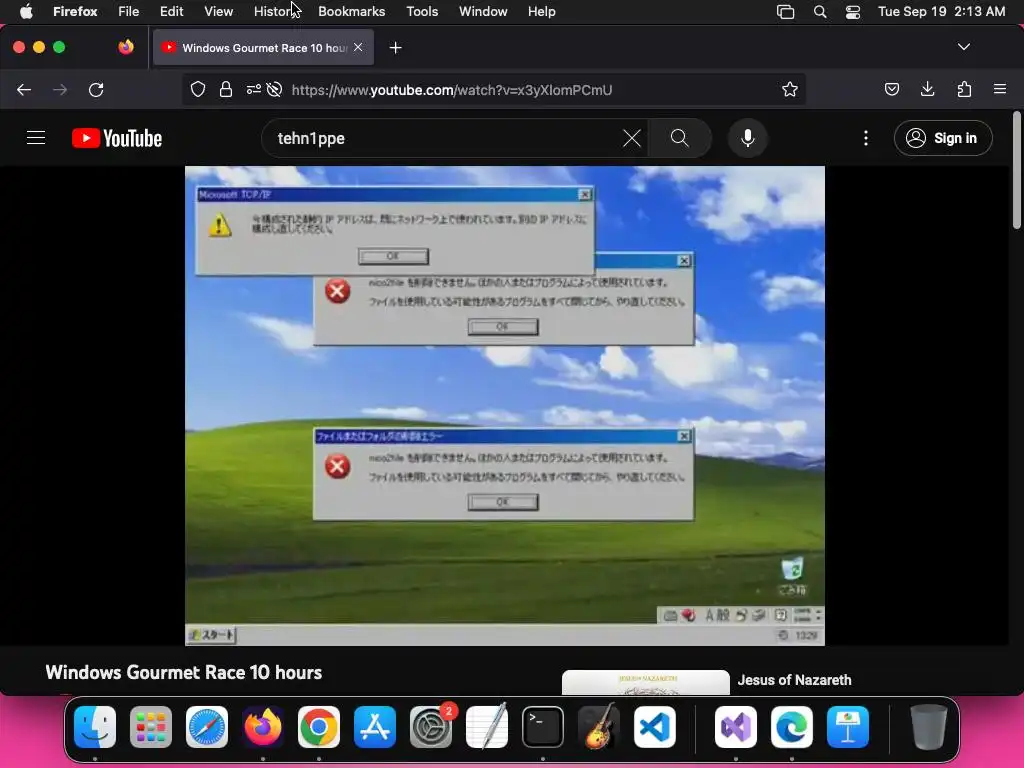Open Control Center in menu bar

click(x=852, y=11)
